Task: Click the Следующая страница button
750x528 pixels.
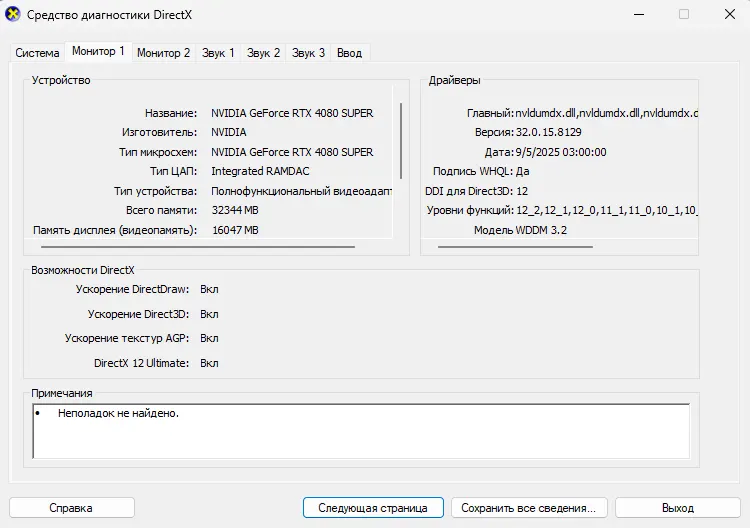Action: click(x=373, y=508)
